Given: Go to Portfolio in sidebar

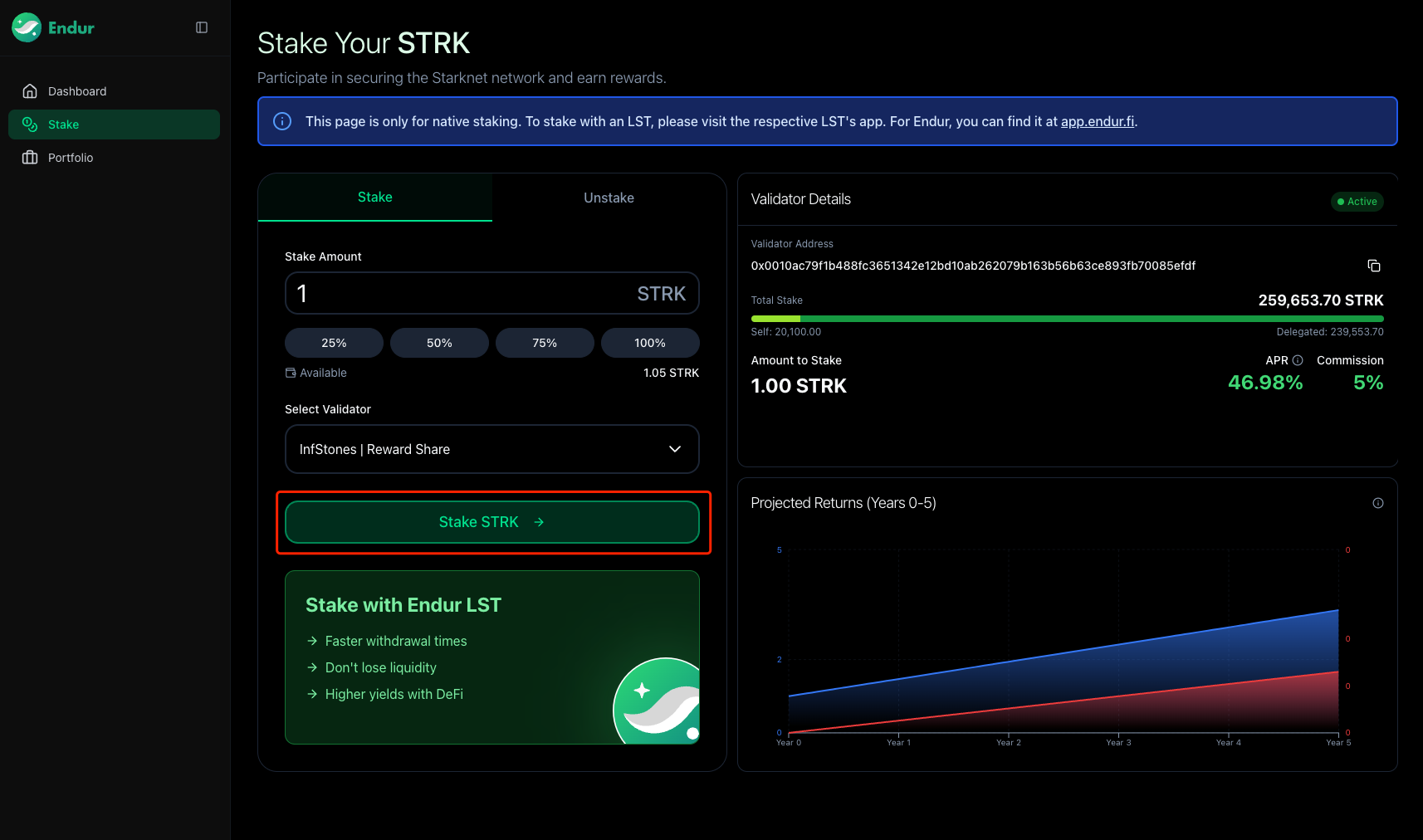Looking at the screenshot, I should [114, 158].
